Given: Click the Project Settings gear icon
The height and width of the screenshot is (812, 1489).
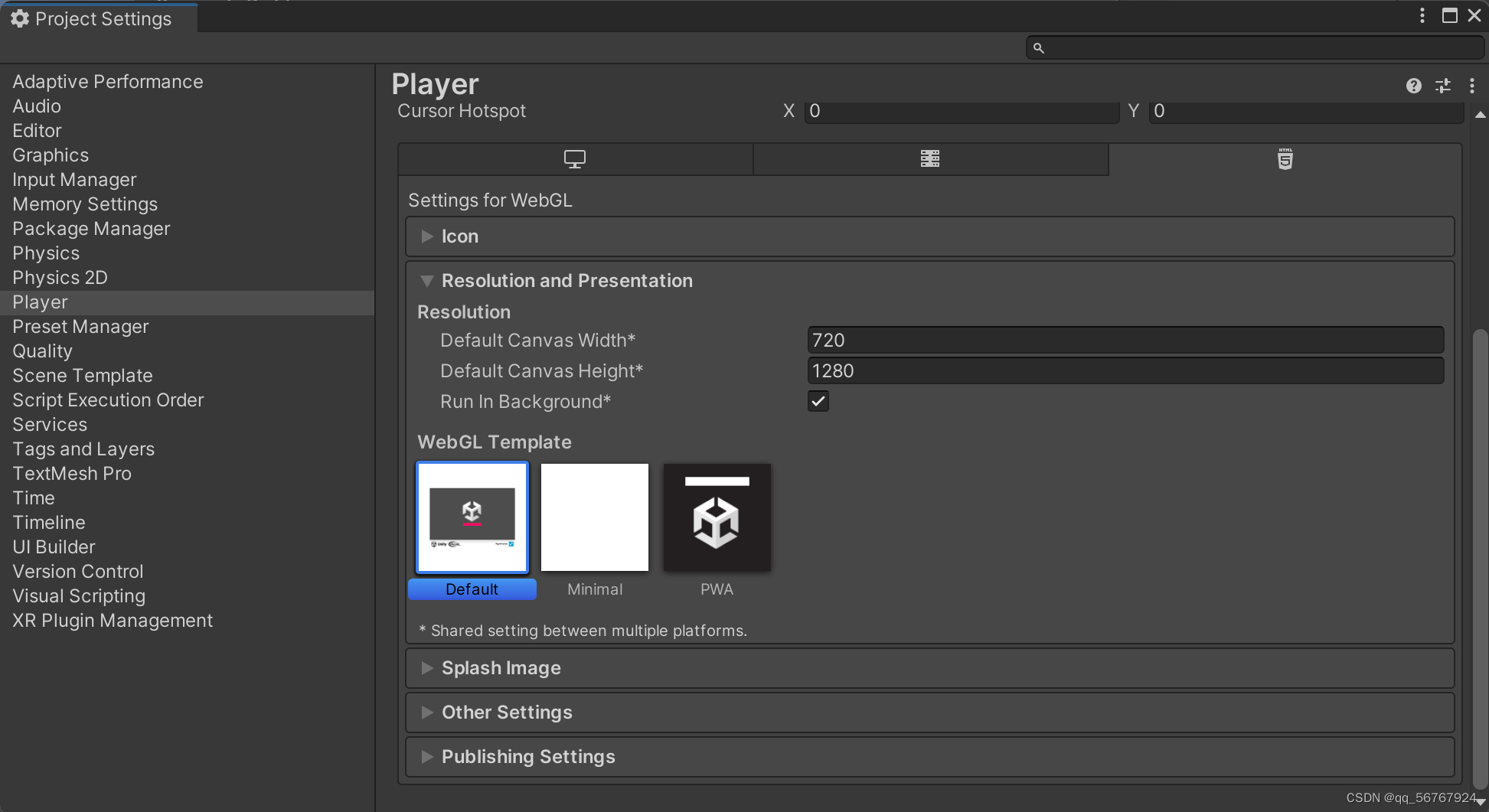Looking at the screenshot, I should [19, 18].
